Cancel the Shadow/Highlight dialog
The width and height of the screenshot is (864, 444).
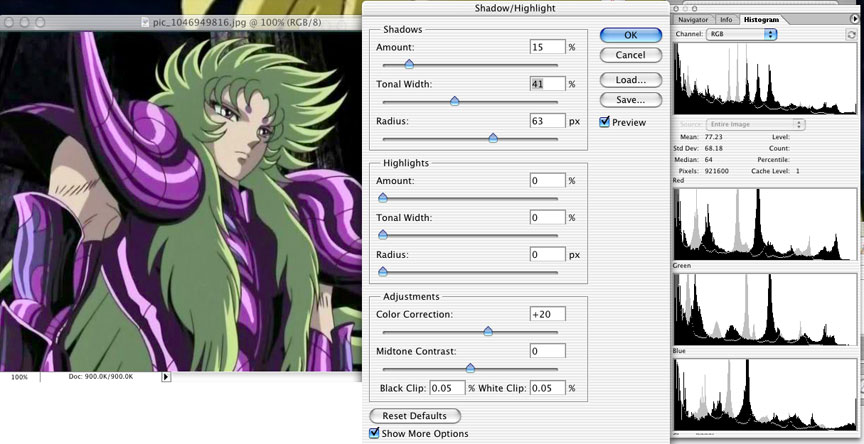tap(631, 55)
